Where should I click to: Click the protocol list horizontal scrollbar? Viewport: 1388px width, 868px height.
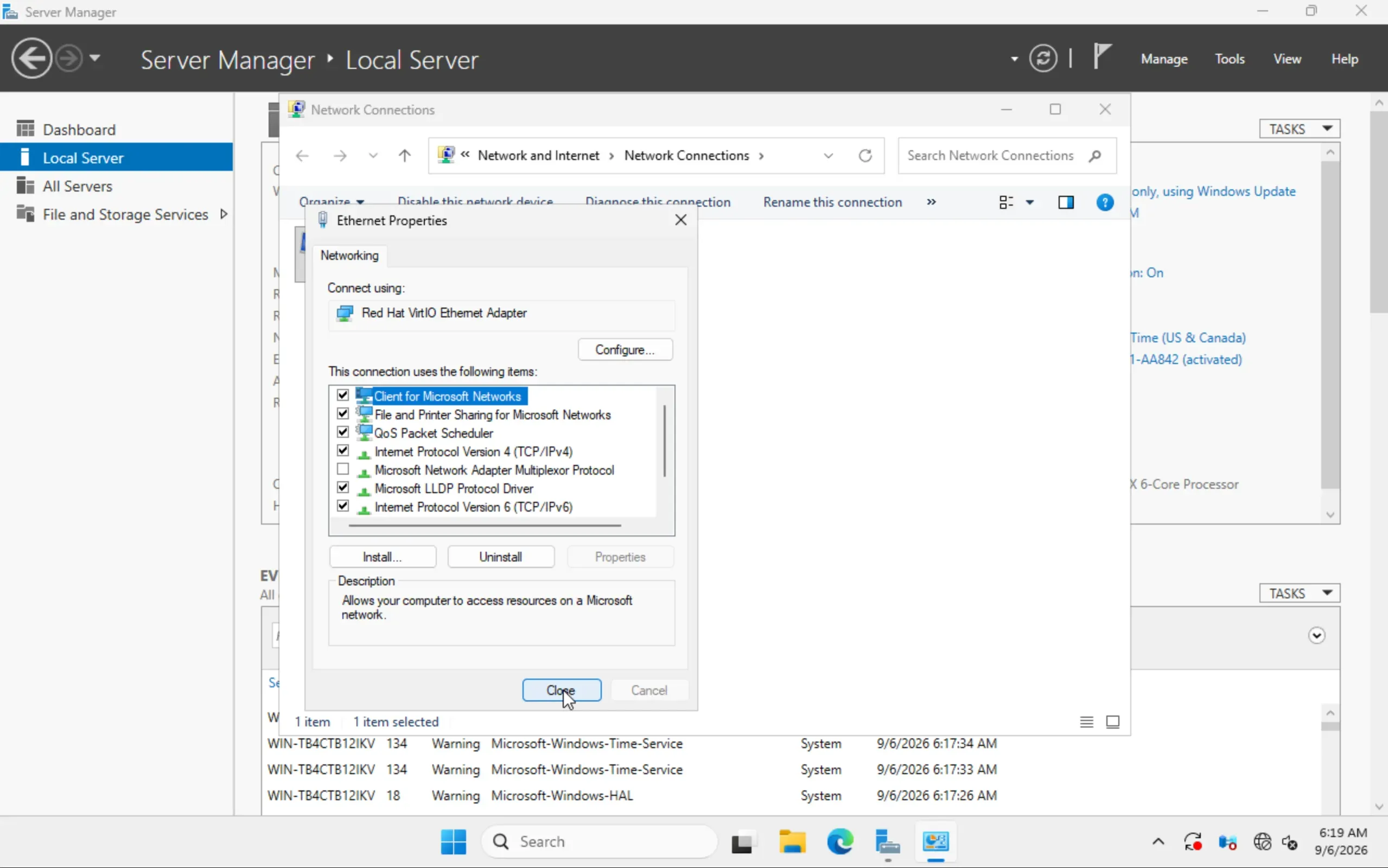point(485,525)
